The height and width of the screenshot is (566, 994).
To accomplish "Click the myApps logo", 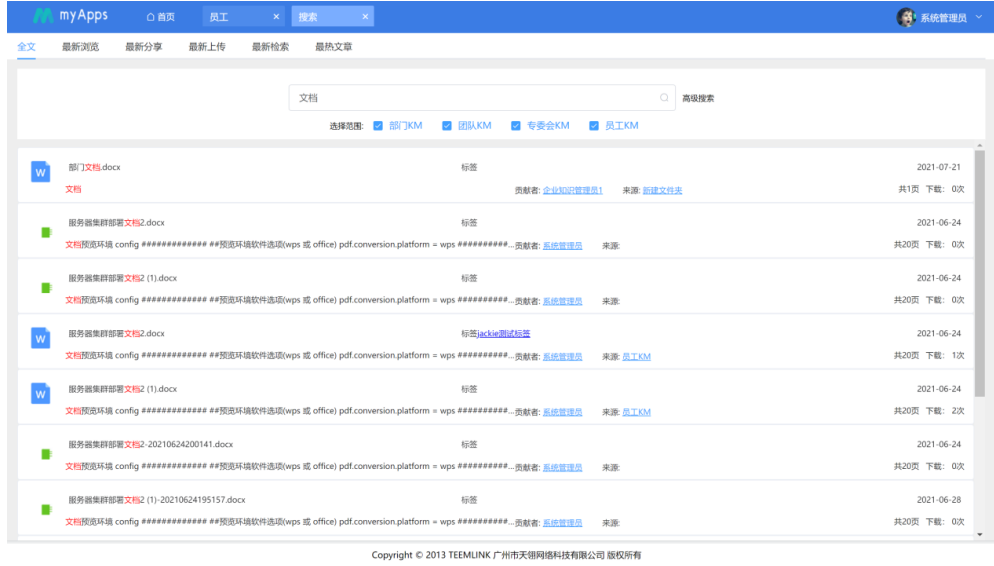I will point(70,16).
